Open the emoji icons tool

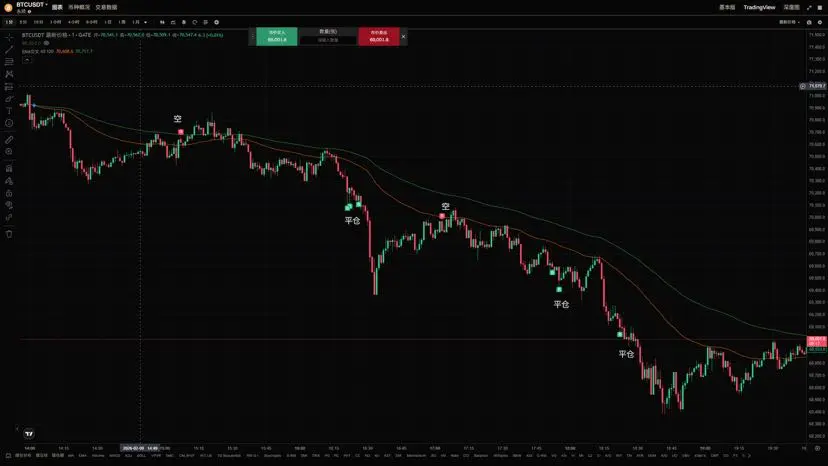9,123
